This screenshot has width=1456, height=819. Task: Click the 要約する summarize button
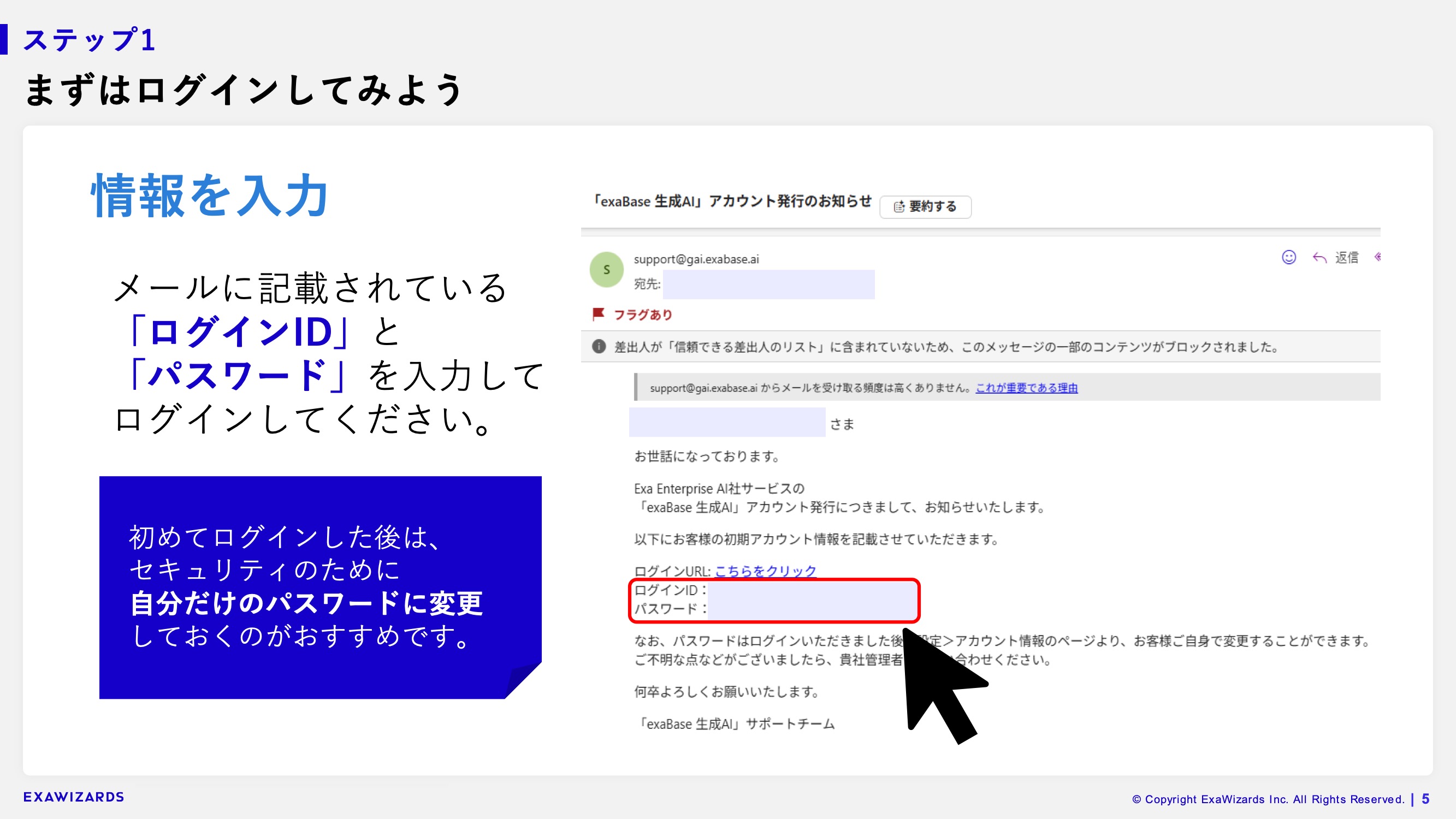pos(925,207)
